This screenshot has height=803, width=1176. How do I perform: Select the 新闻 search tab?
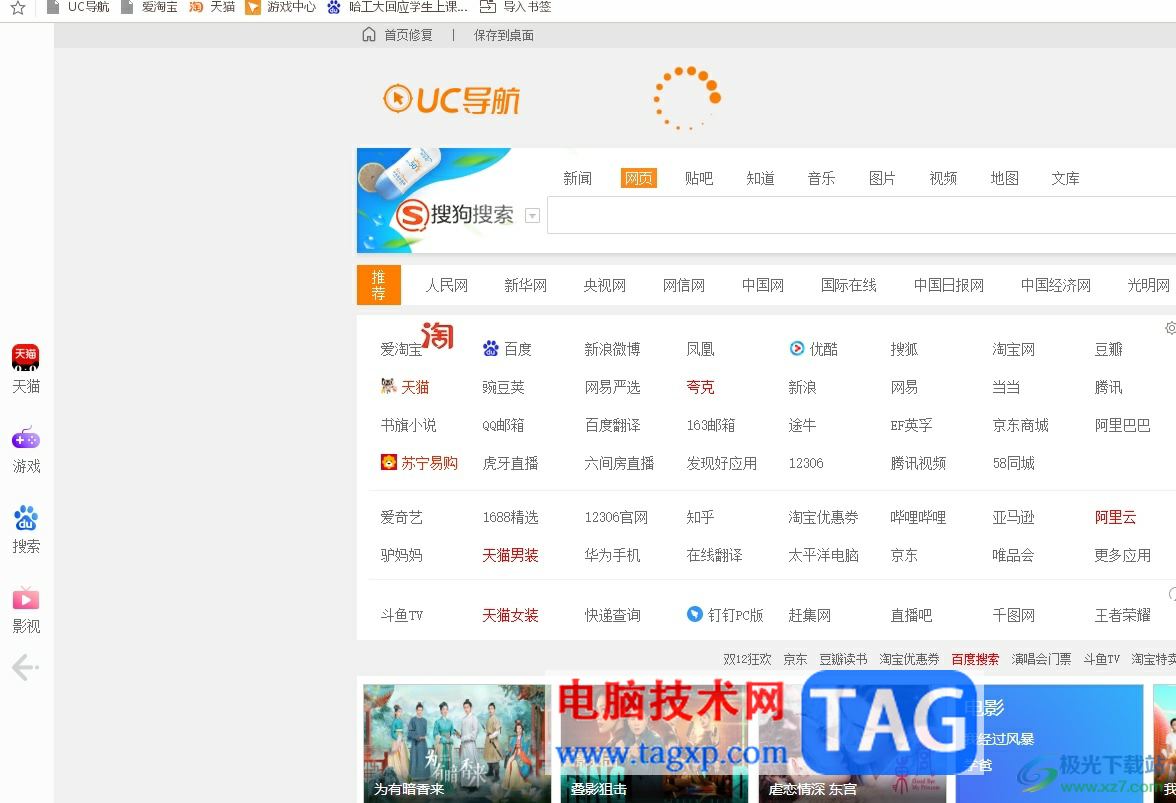(578, 178)
